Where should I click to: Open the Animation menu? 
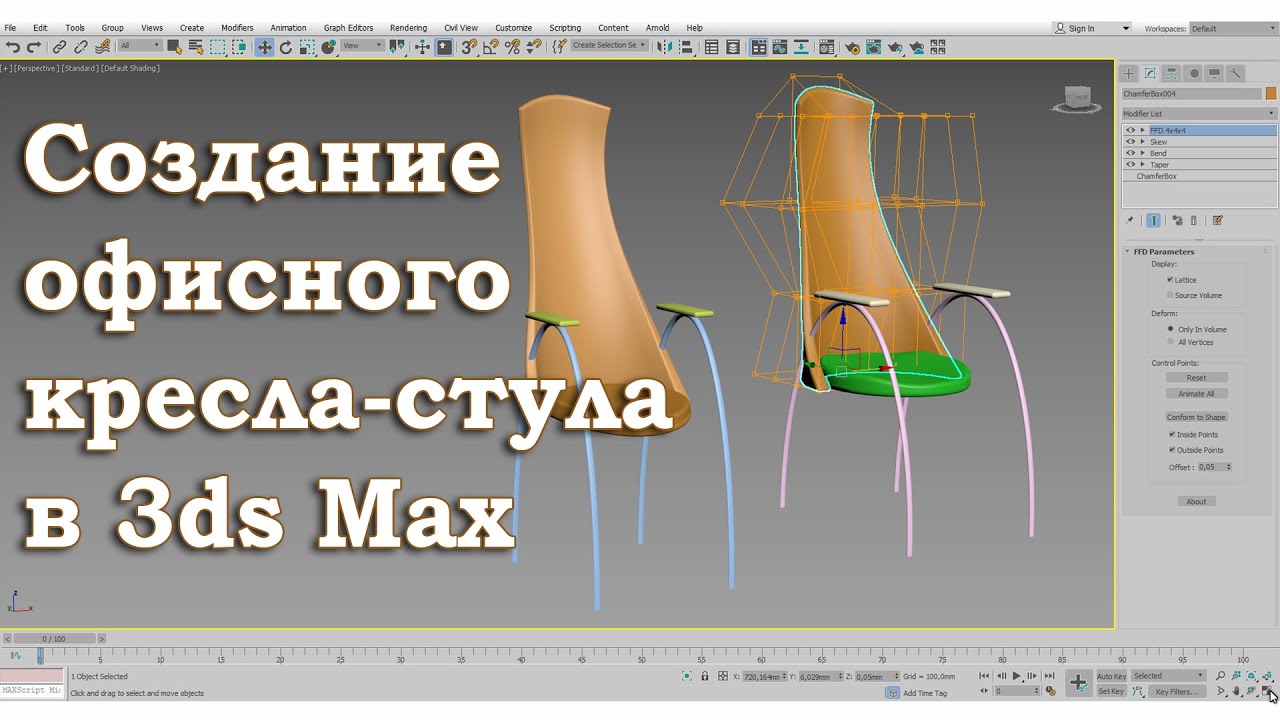[288, 28]
